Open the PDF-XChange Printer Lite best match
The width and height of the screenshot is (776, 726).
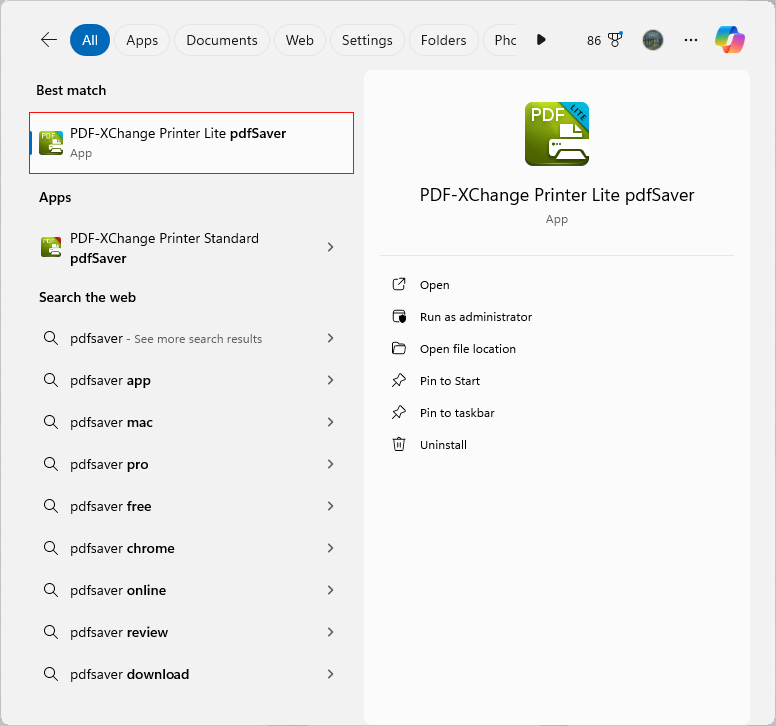[x=191, y=143]
